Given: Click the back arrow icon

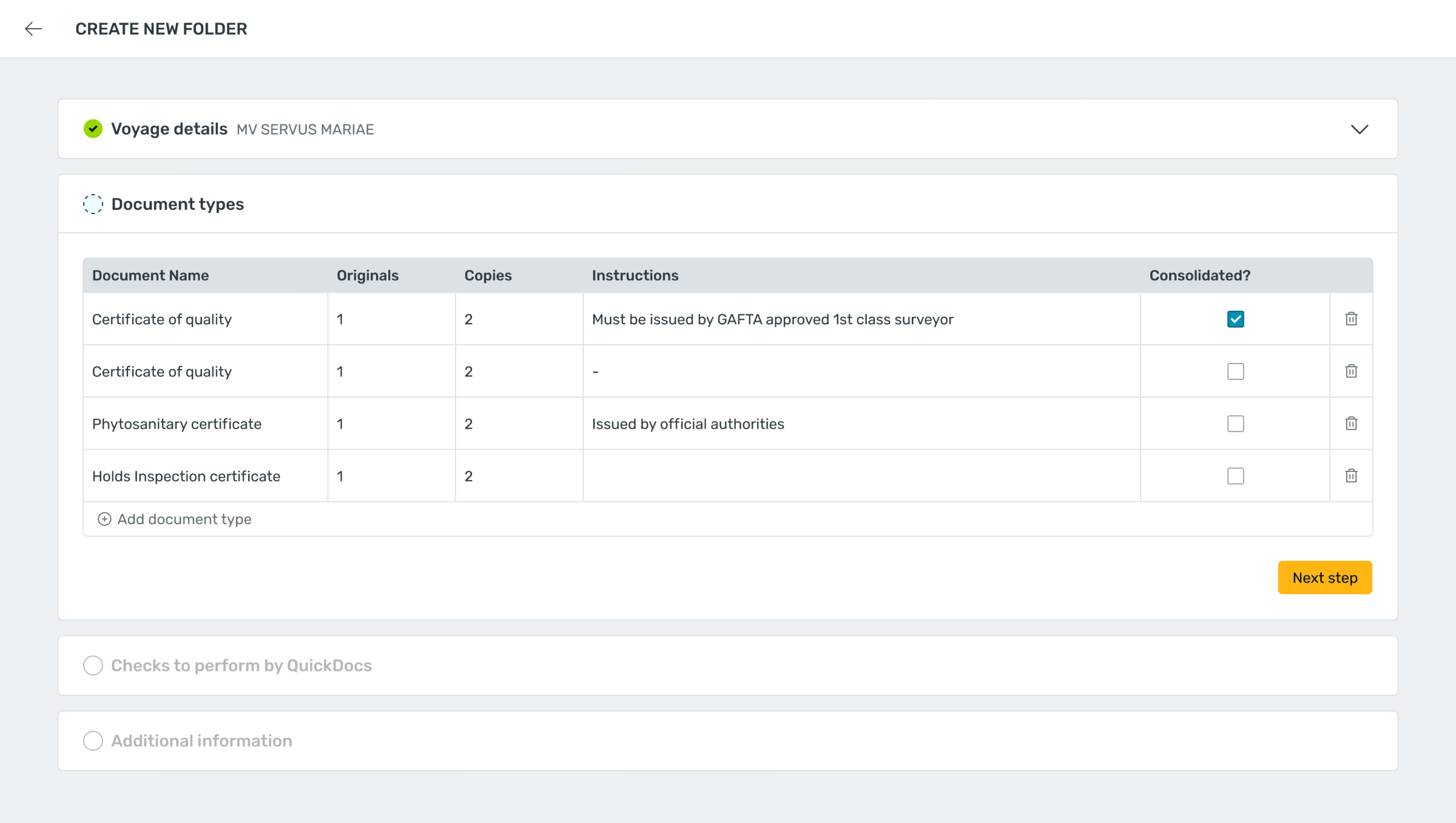Looking at the screenshot, I should click(x=33, y=29).
